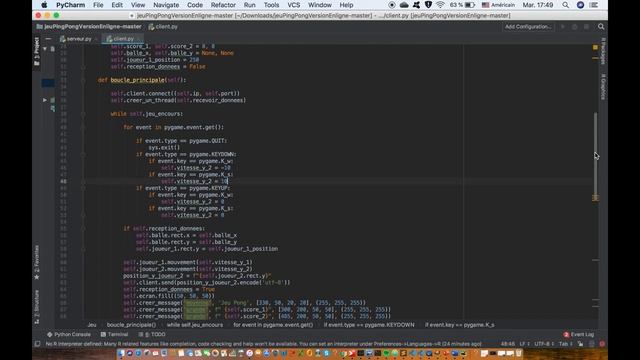This screenshot has height=360, width=640.
Task: Toggle the R Packages tool window stripe
Action: click(603, 51)
